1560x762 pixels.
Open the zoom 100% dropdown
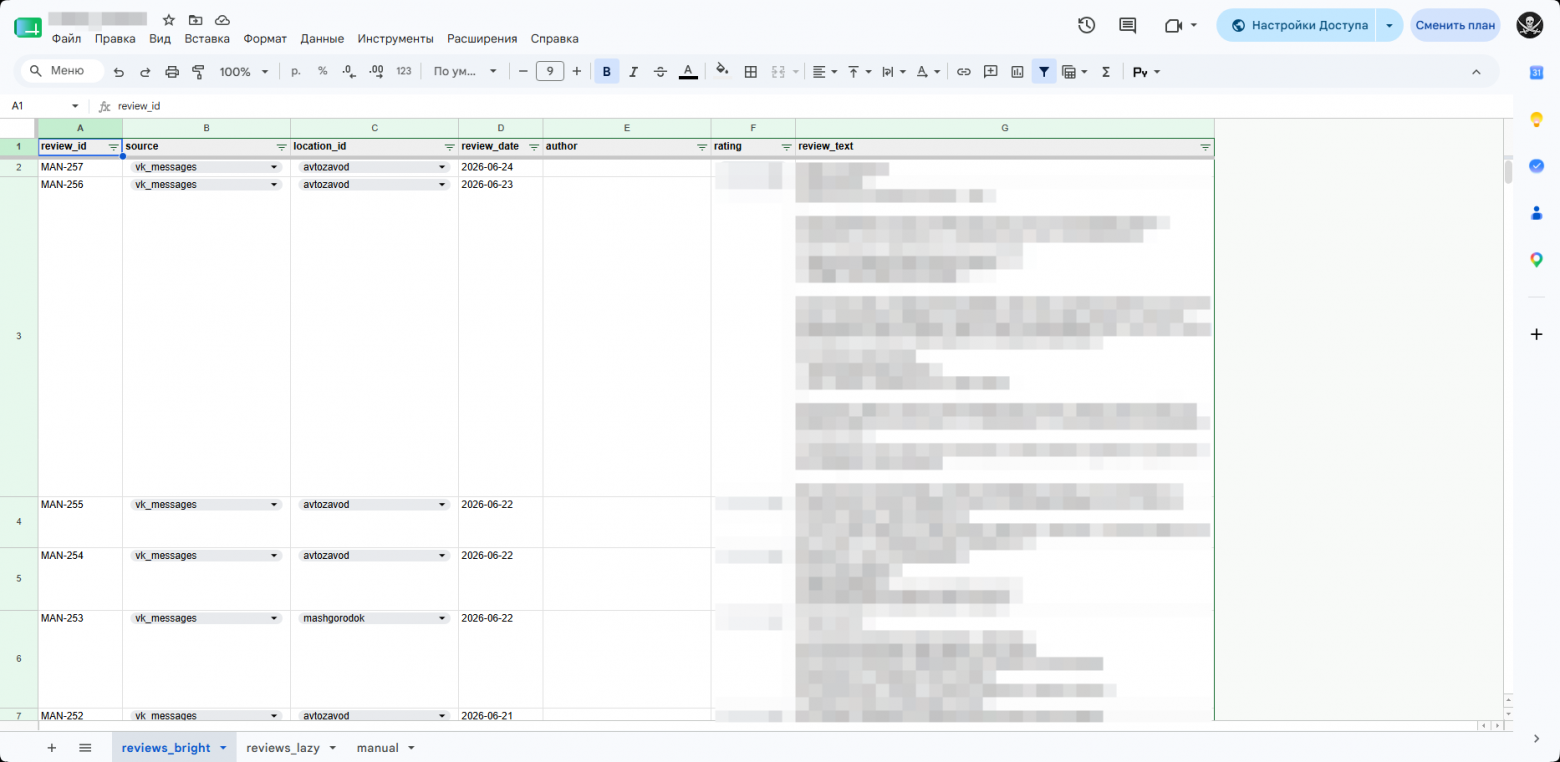(x=244, y=72)
